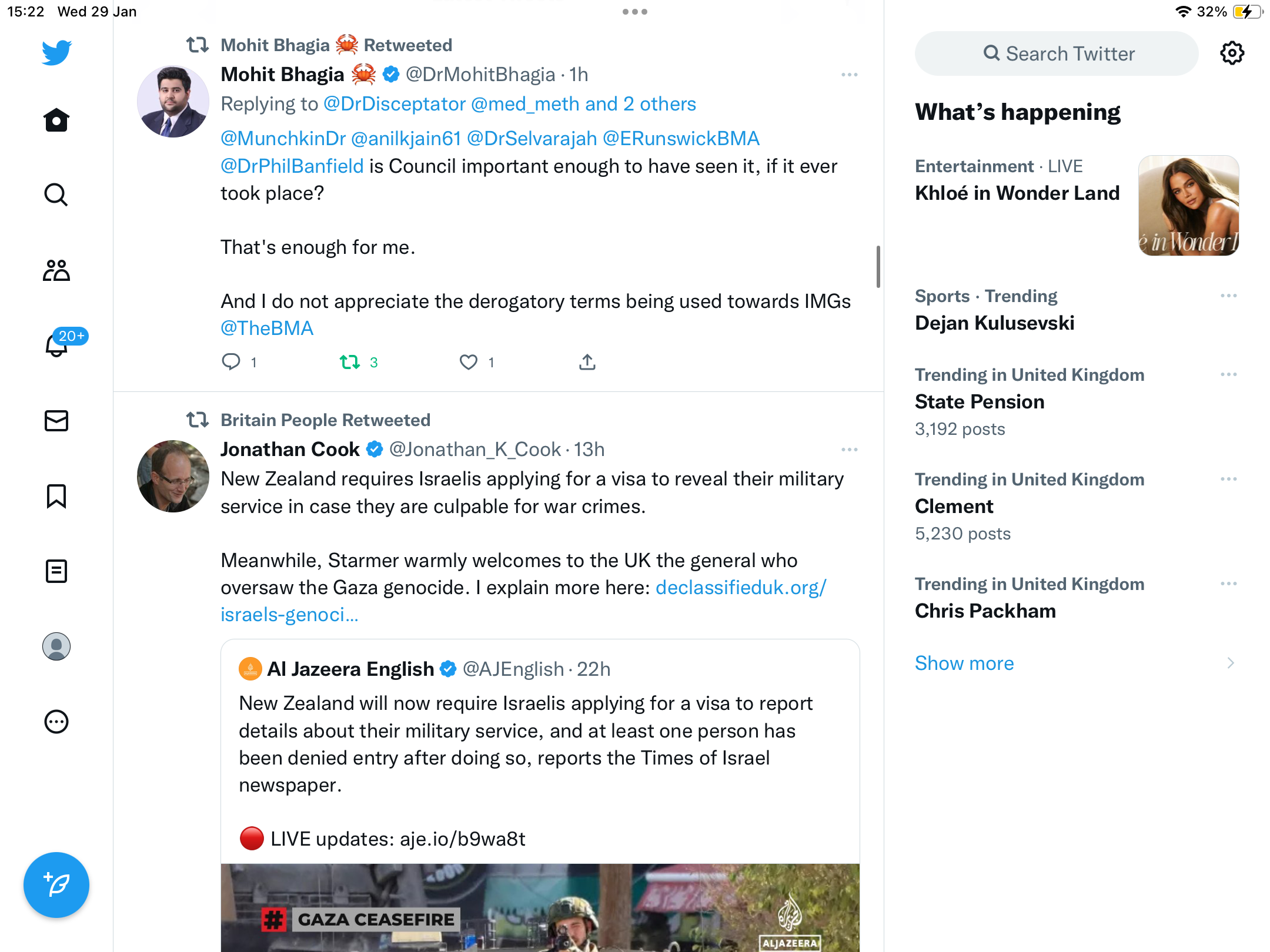Show more trending topics
The image size is (1270, 952).
(964, 663)
